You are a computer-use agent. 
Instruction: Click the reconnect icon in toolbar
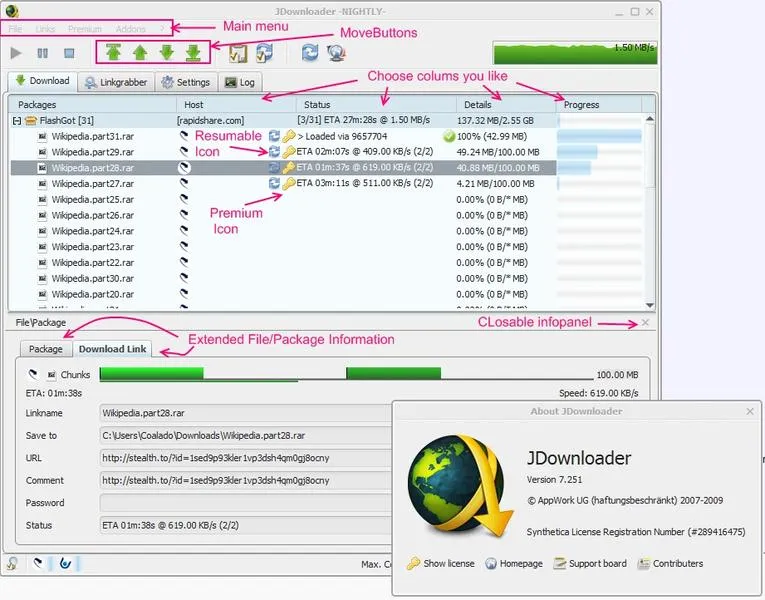[x=310, y=52]
